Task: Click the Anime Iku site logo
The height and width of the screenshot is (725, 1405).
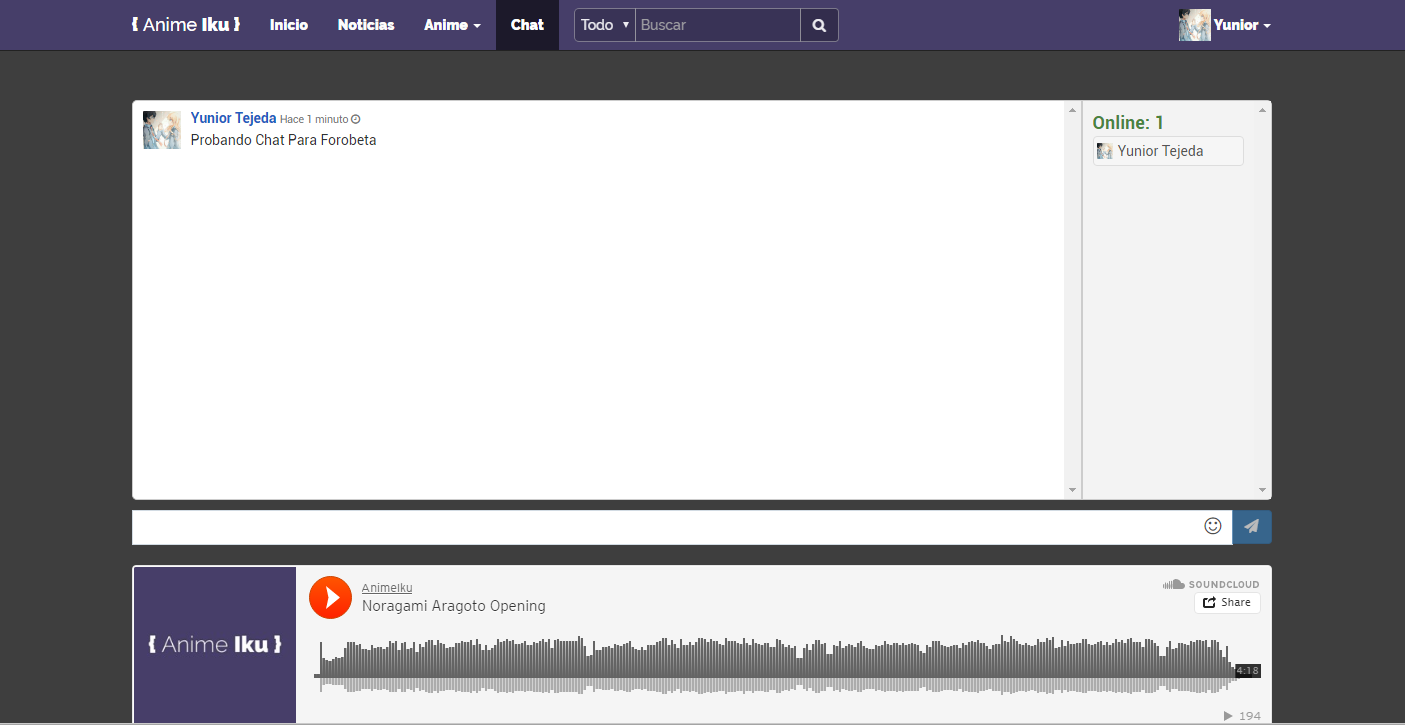Action: click(x=186, y=24)
